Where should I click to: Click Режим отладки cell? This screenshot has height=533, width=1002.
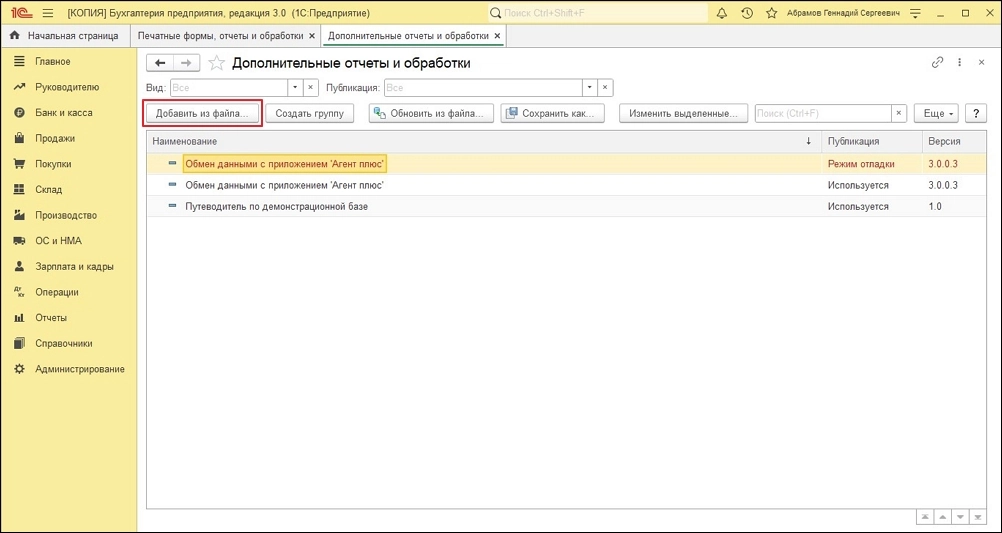coord(872,164)
